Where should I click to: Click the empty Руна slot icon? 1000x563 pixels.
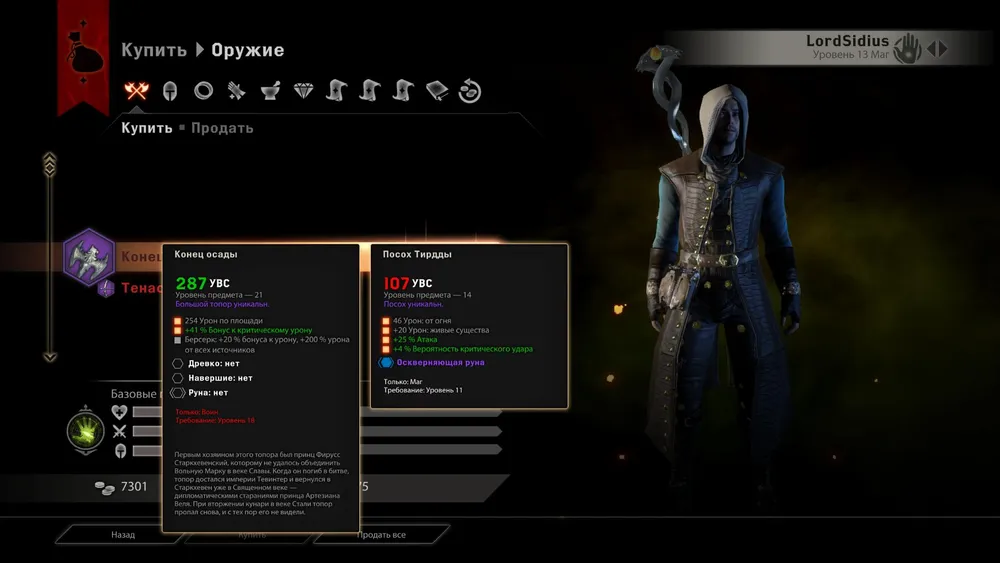[177, 393]
